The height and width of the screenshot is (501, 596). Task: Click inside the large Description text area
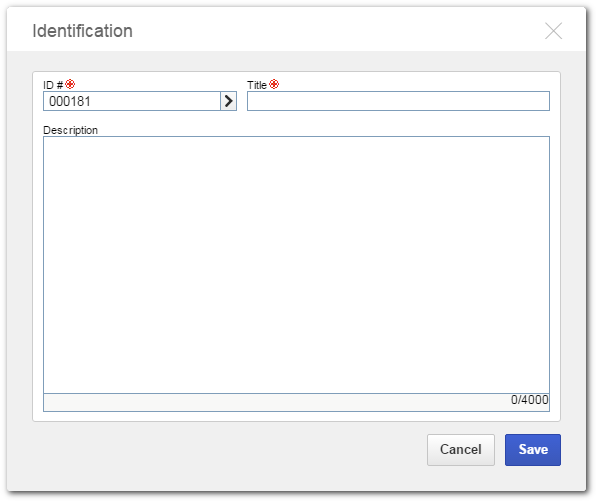[296, 265]
